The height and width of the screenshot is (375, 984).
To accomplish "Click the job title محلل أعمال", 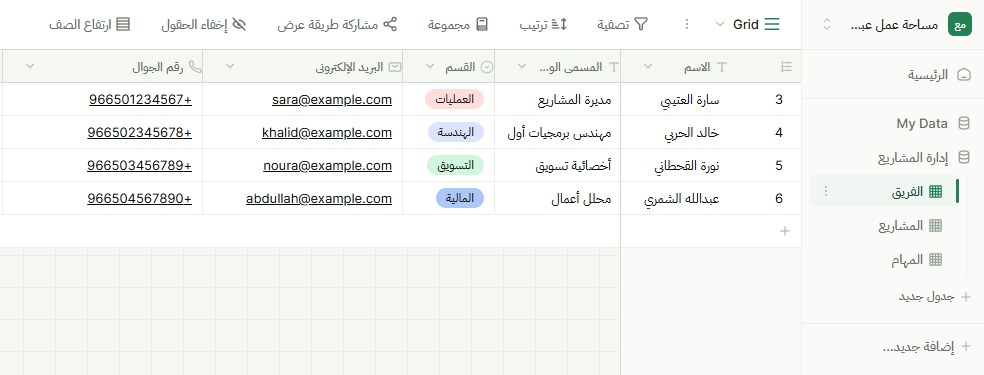I will (581, 199).
